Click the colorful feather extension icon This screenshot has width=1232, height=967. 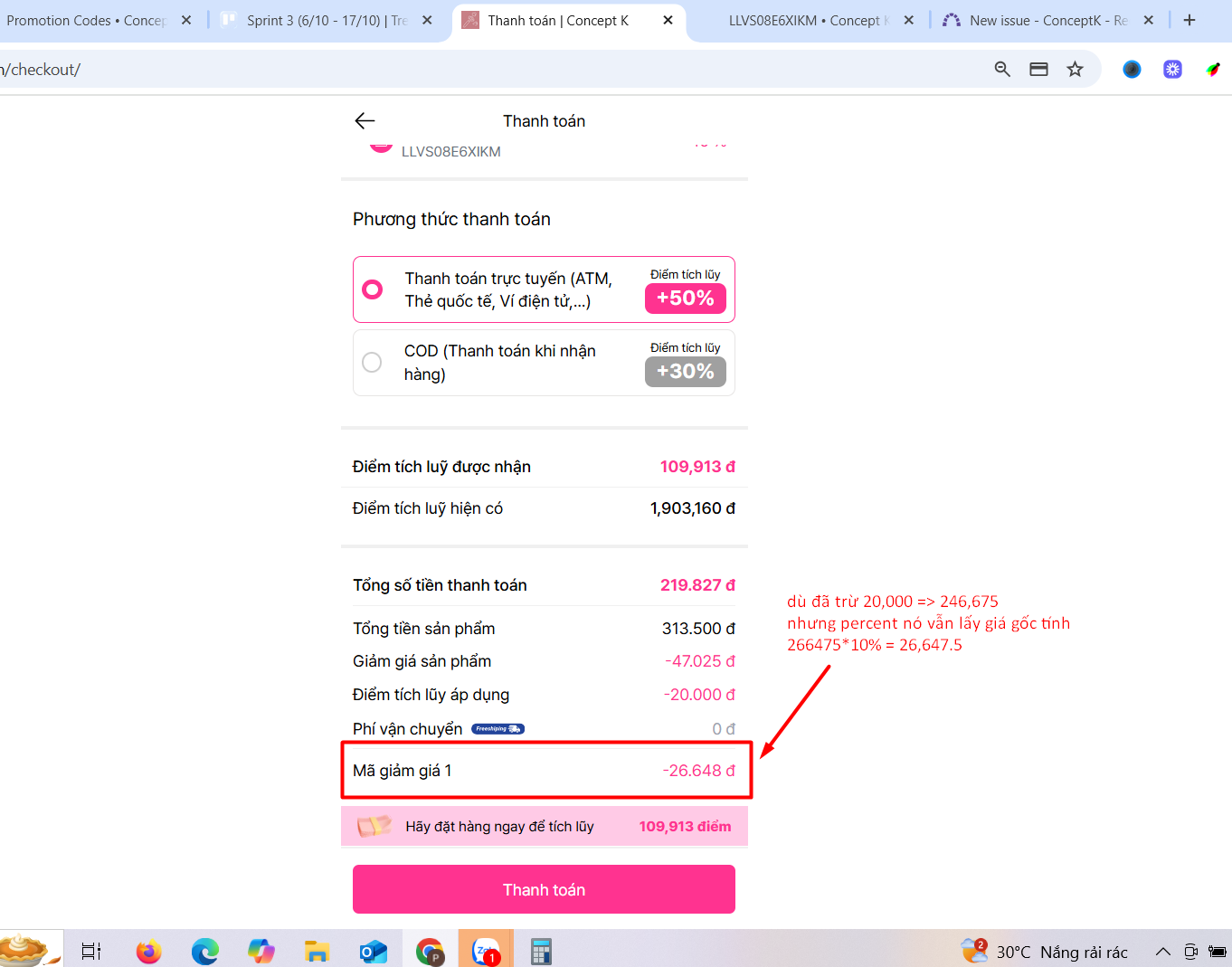coord(1212,70)
